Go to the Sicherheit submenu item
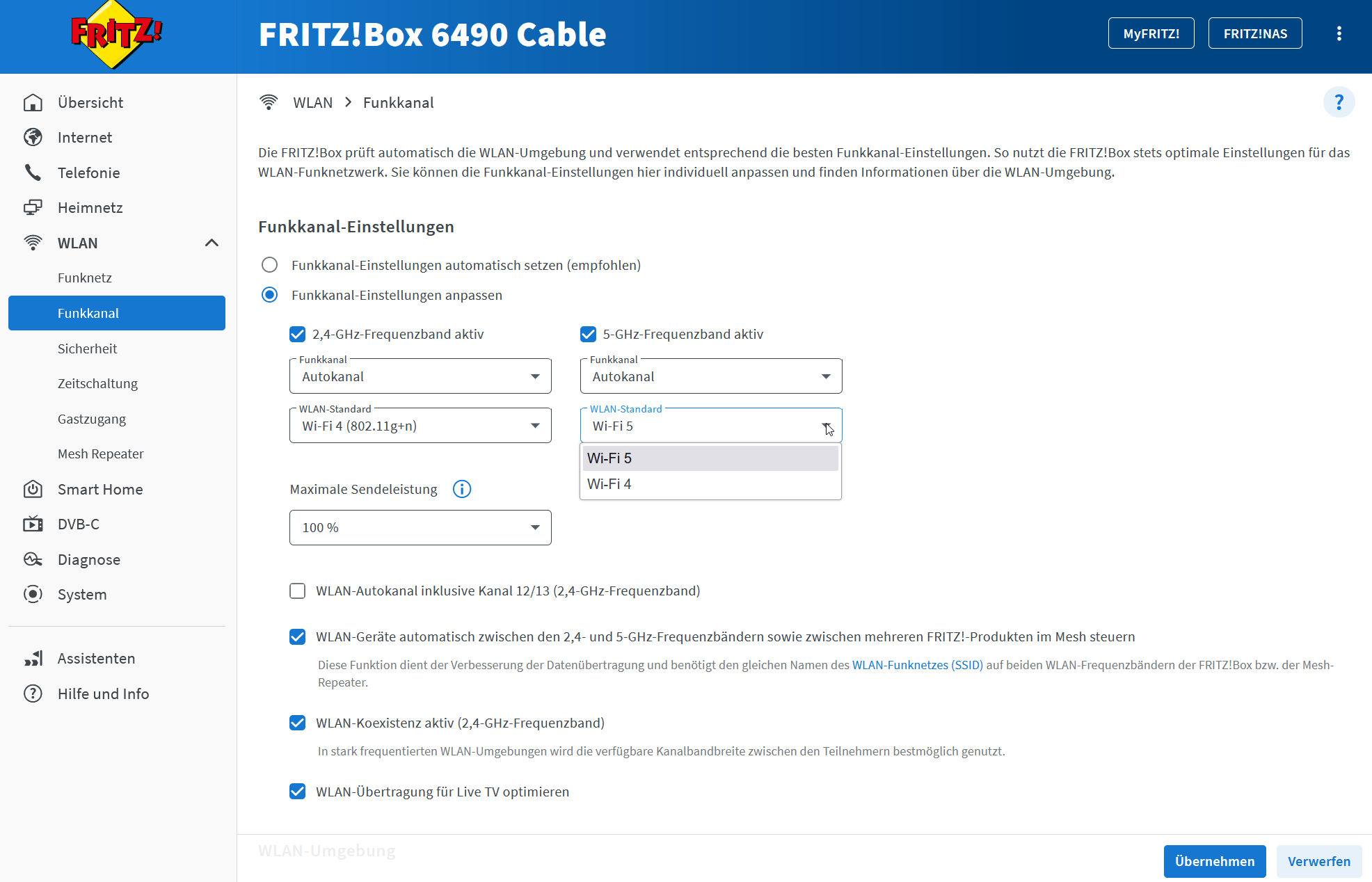This screenshot has width=1372, height=882. pos(87,348)
